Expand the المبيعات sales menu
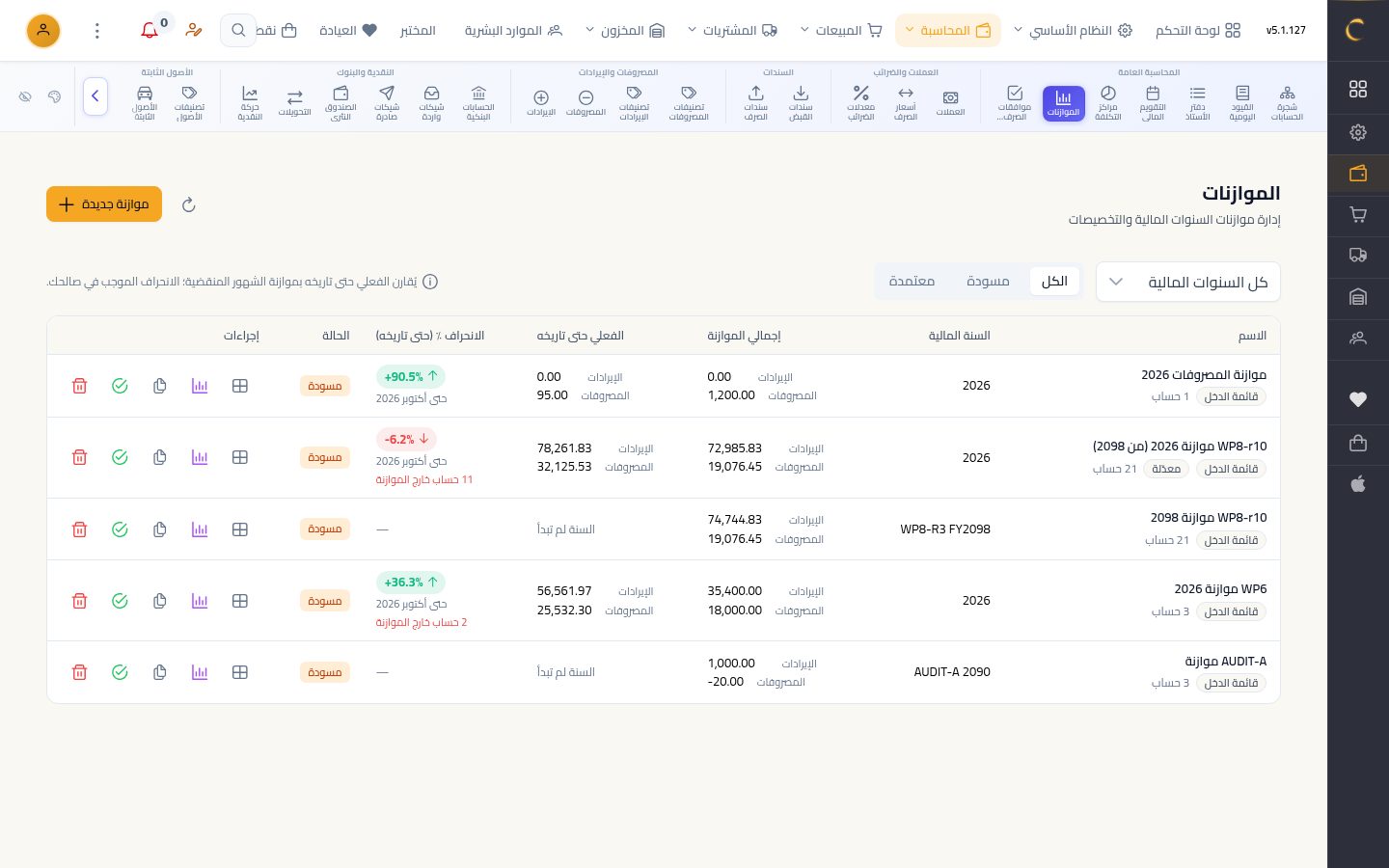The image size is (1389, 868). tap(841, 31)
